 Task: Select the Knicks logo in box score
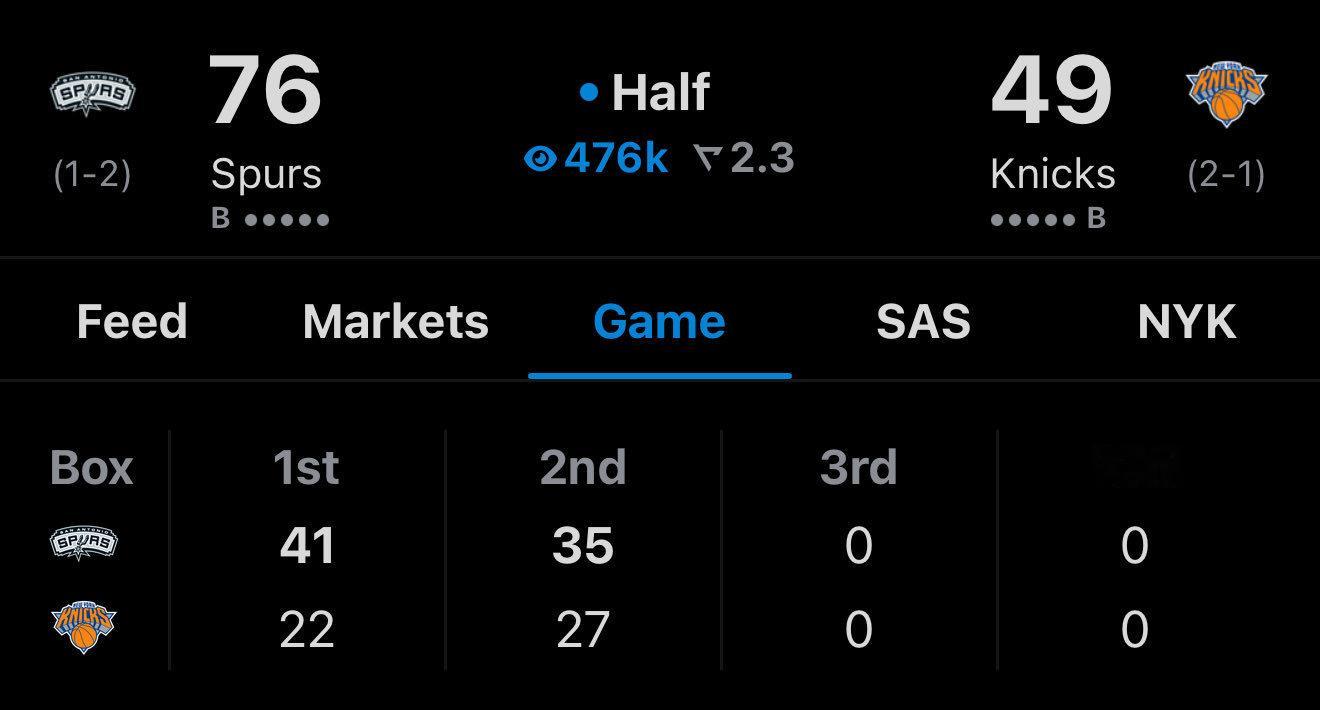(x=84, y=628)
